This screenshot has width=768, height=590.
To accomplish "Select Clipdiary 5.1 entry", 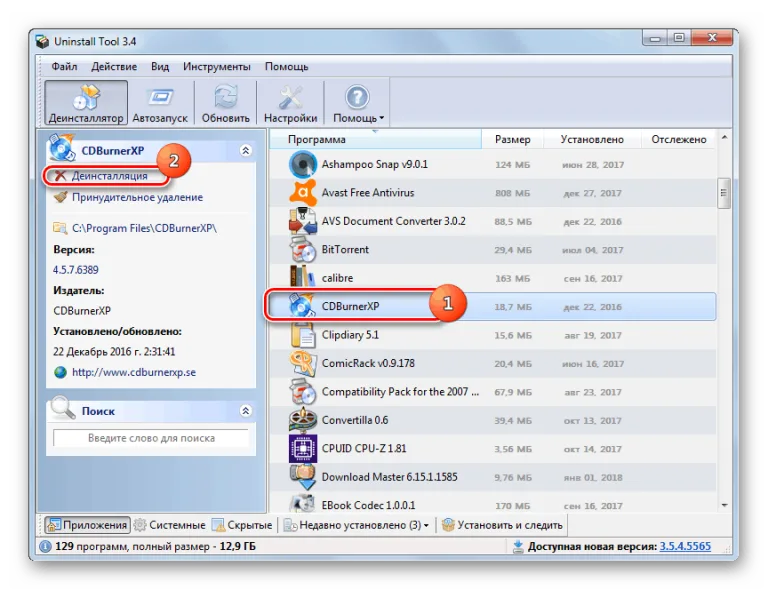I will 492,335.
